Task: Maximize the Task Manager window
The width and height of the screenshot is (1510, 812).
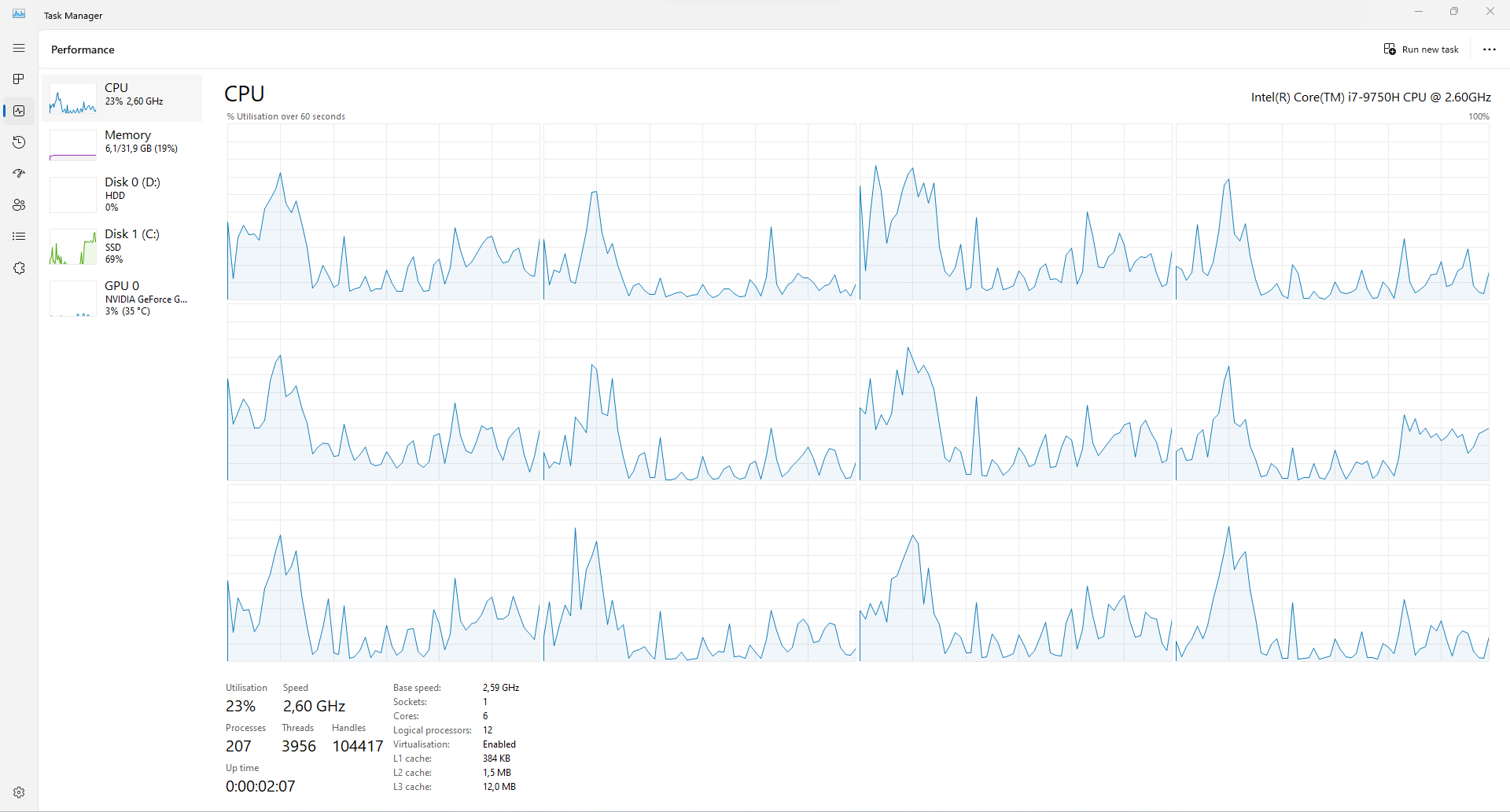Action: coord(1454,12)
